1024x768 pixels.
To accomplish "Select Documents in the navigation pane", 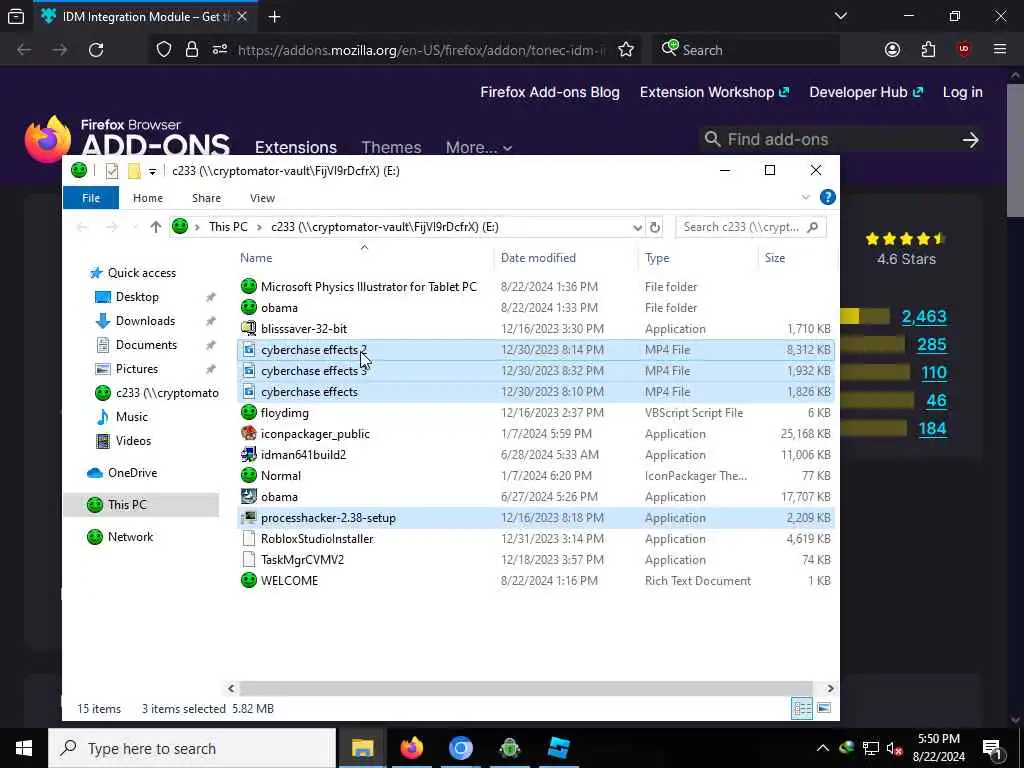I will [146, 345].
